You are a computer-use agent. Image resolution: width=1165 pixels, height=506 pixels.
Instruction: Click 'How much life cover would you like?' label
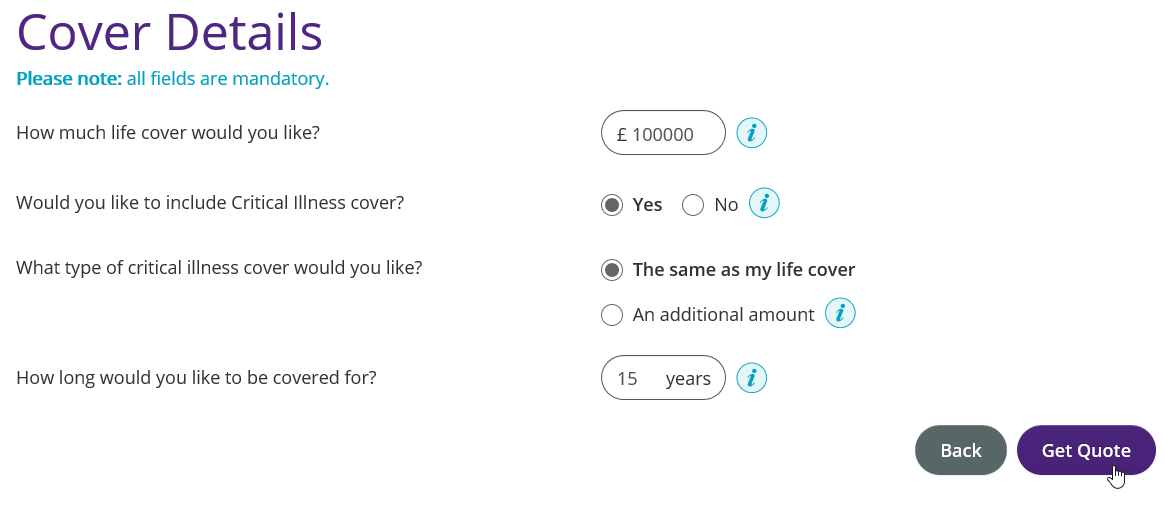coord(168,132)
